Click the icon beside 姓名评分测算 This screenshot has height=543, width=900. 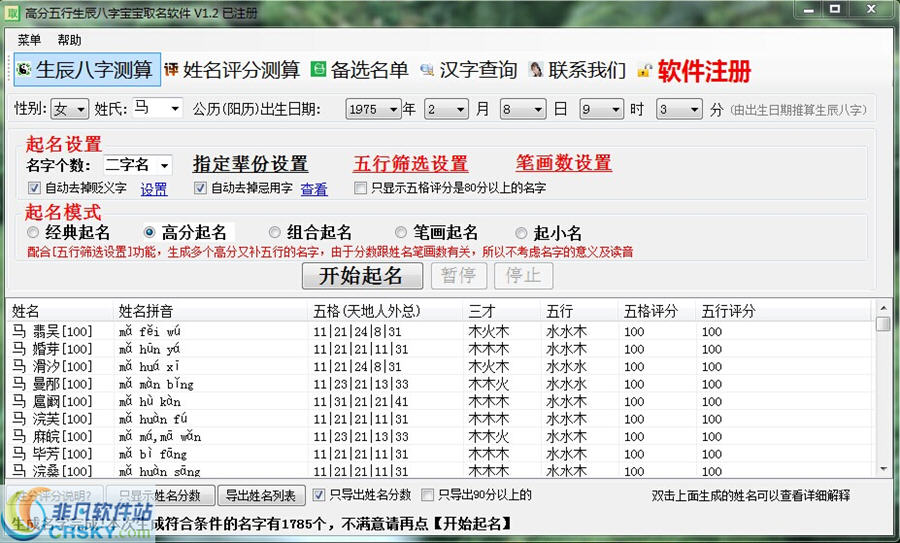[x=171, y=69]
